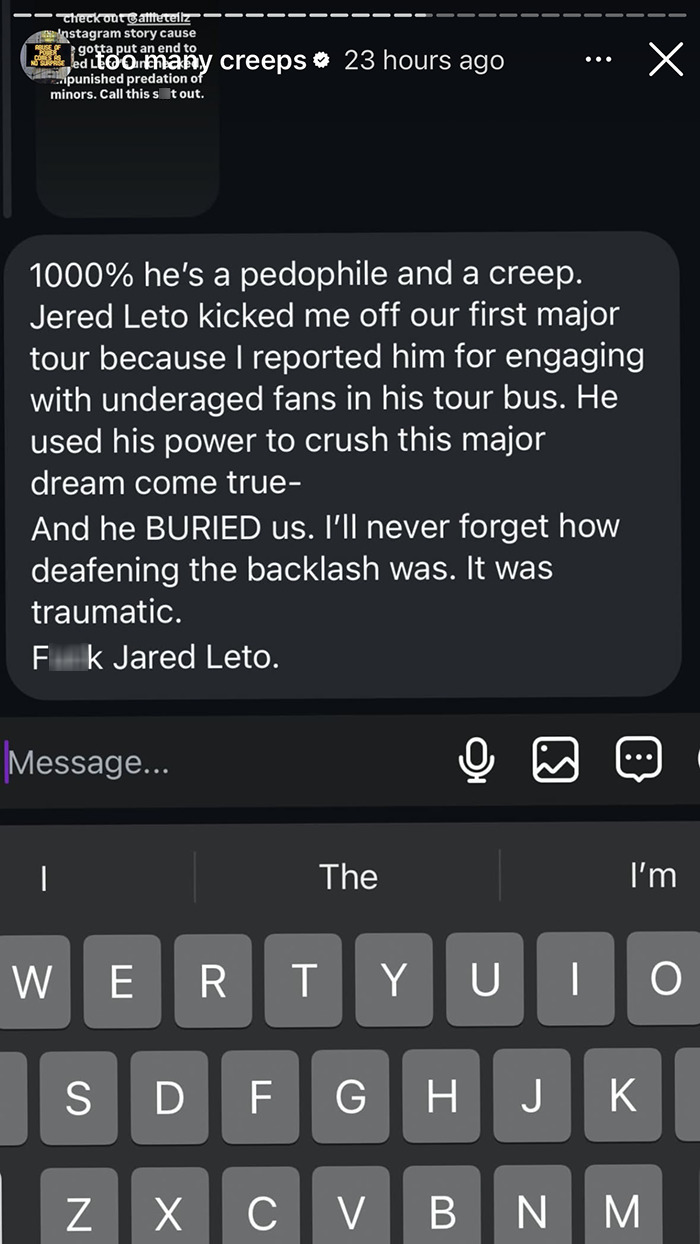Tap the Message input field
The width and height of the screenshot is (700, 1244).
tap(150, 761)
